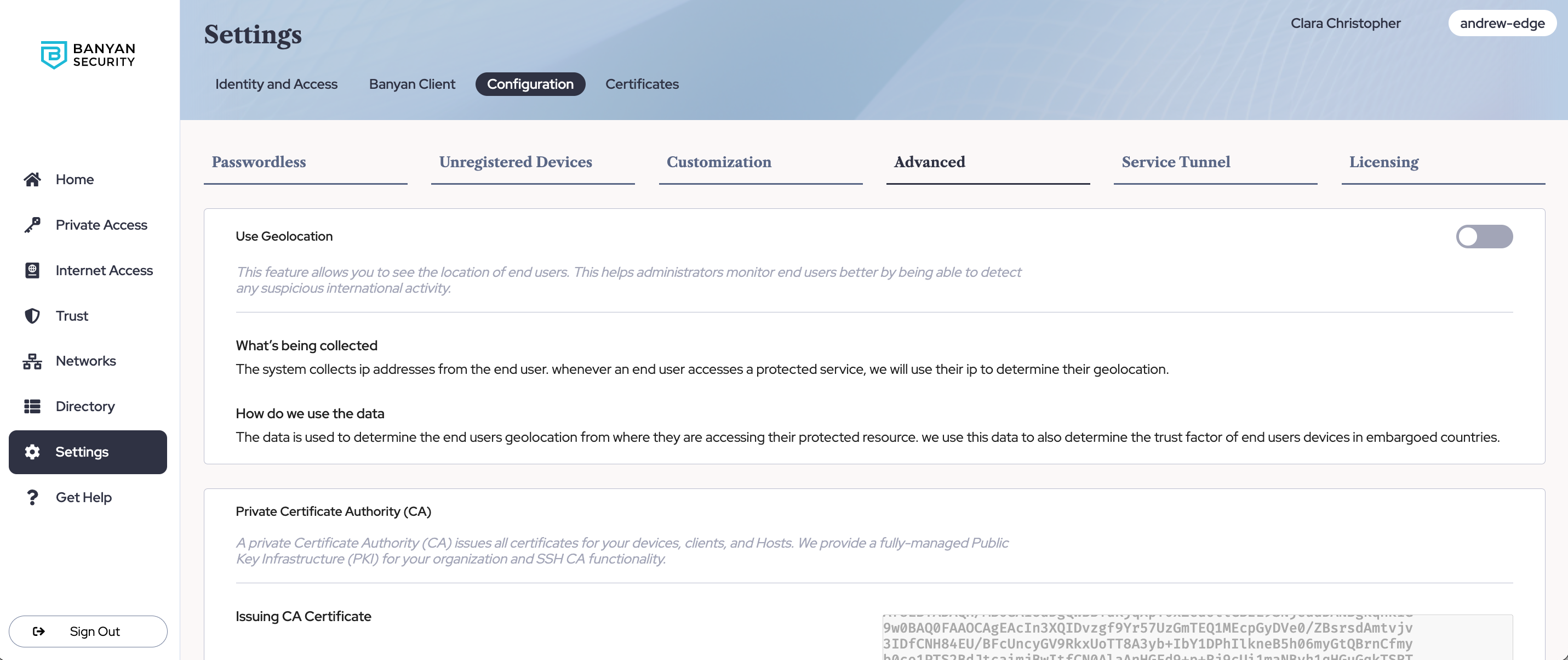
Task: Click inside the Issuing CA Certificate text box
Action: coord(1196,637)
